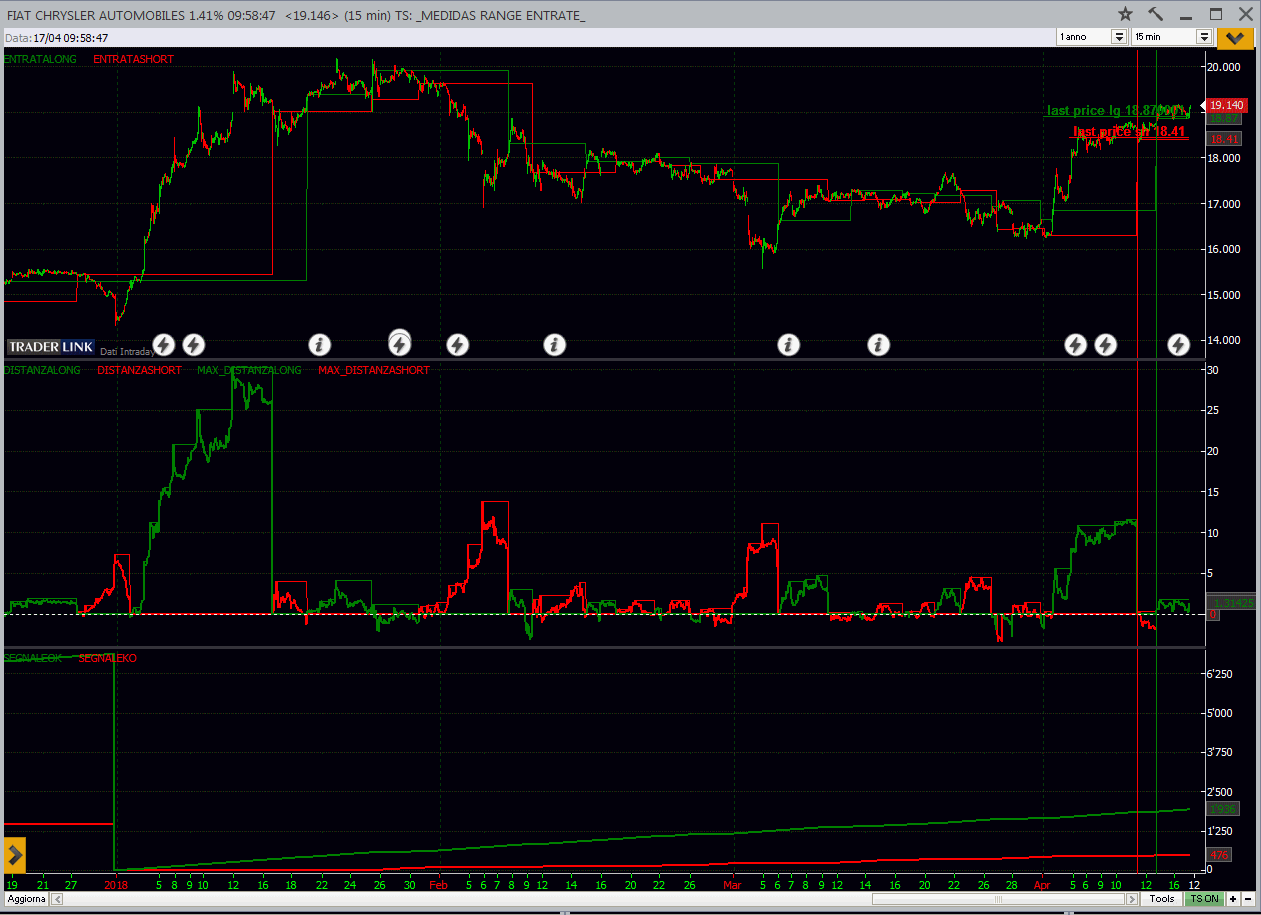1261x915 pixels.
Task: Open settings with the hammer icon
Action: point(1156,14)
